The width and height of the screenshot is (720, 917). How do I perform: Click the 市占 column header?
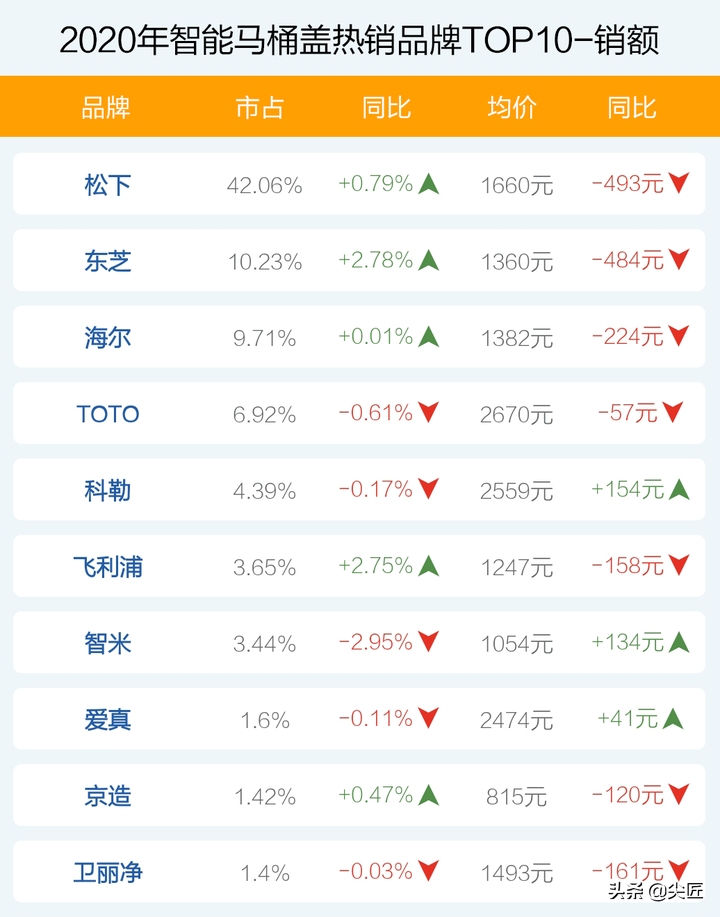click(x=260, y=107)
